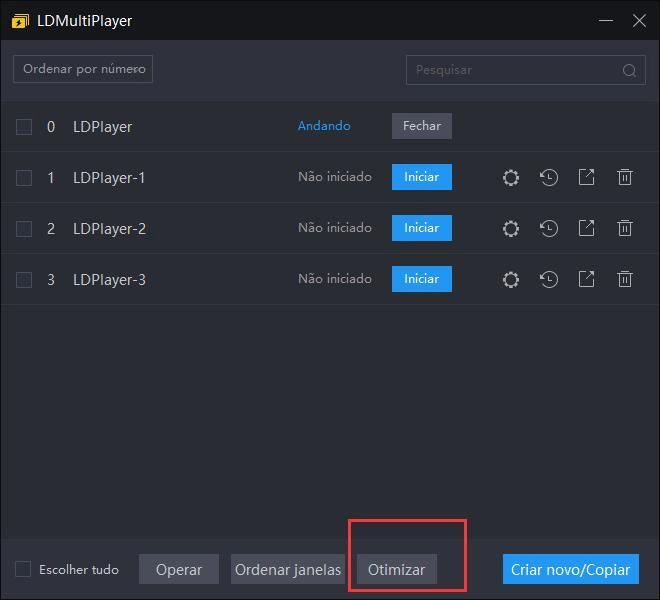Screen dimensions: 660x600
Task: Open settings gear for LDPlayer-2
Action: point(511,229)
